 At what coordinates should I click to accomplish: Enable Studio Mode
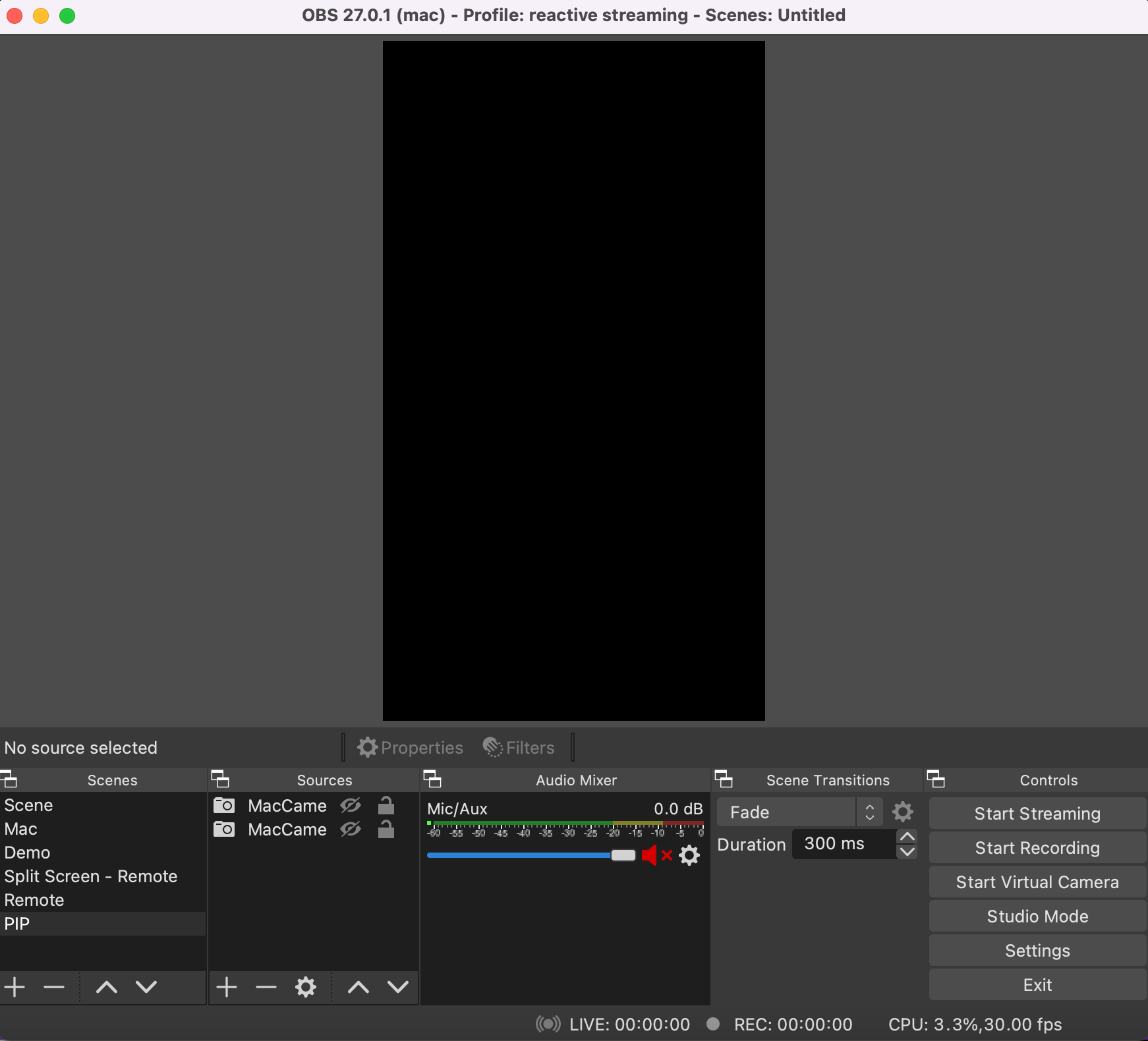click(1037, 916)
